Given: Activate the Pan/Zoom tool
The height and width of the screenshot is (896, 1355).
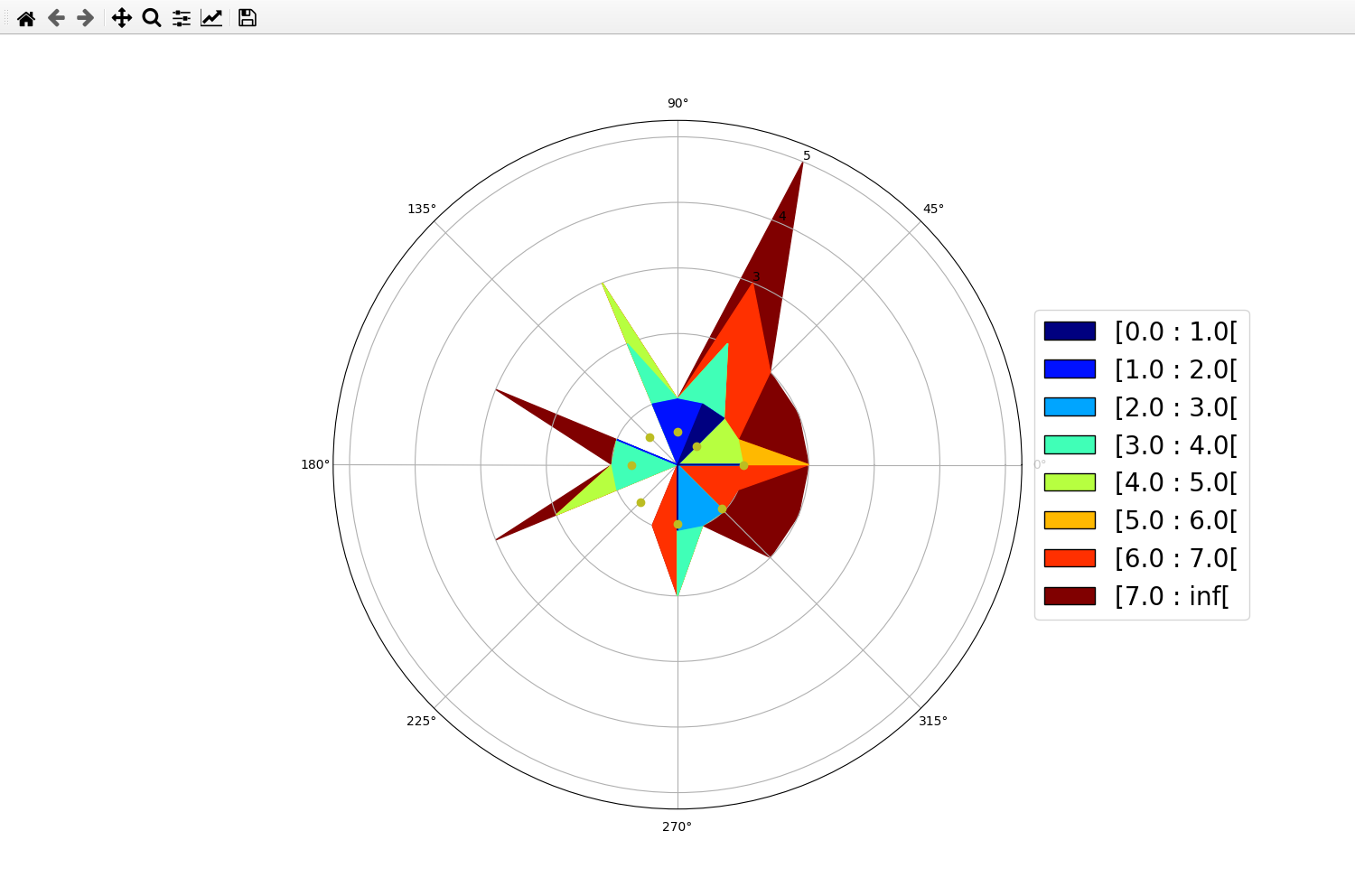Looking at the screenshot, I should pos(122,18).
